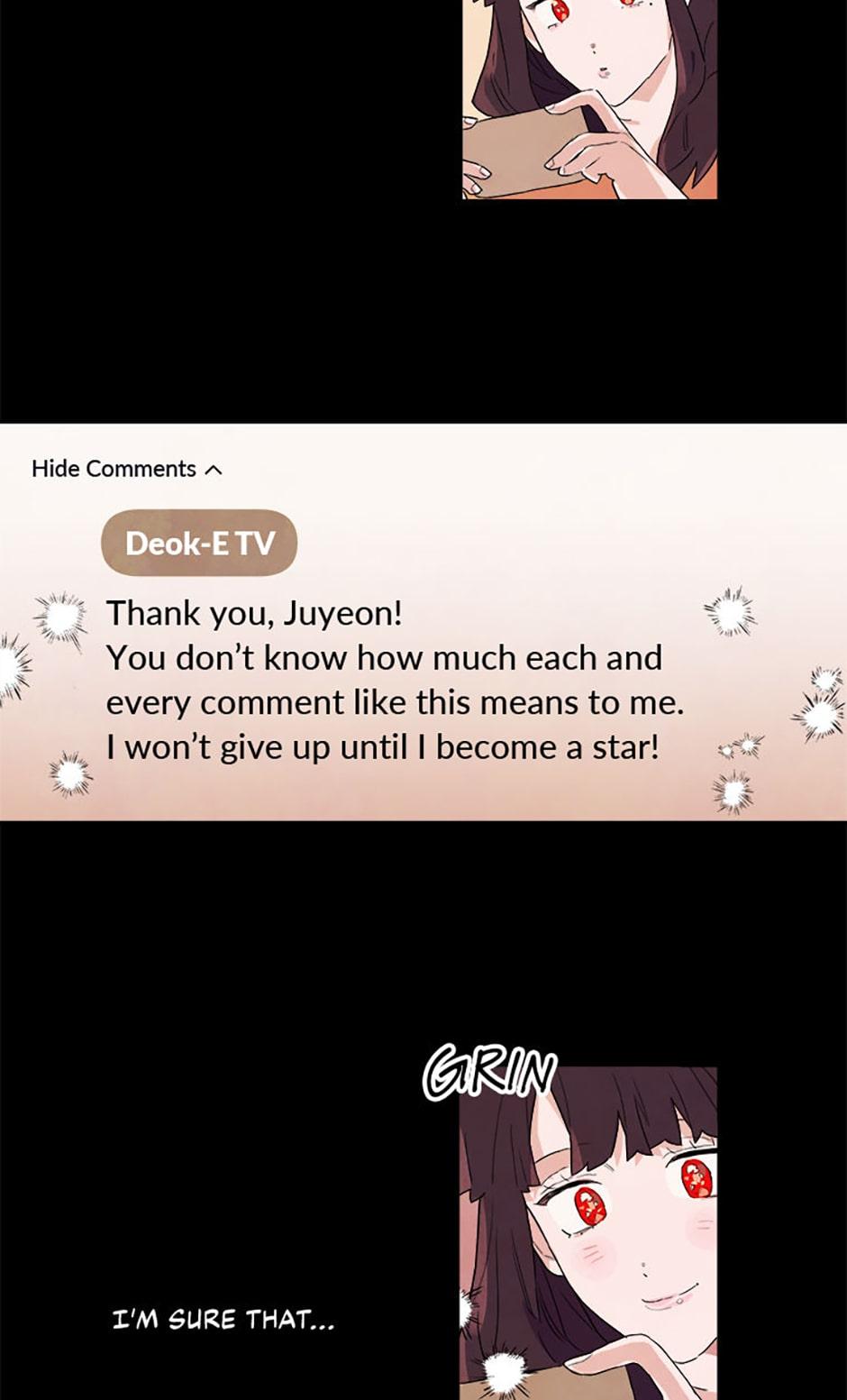Tap the top panel of girl holding phone

coord(589,99)
